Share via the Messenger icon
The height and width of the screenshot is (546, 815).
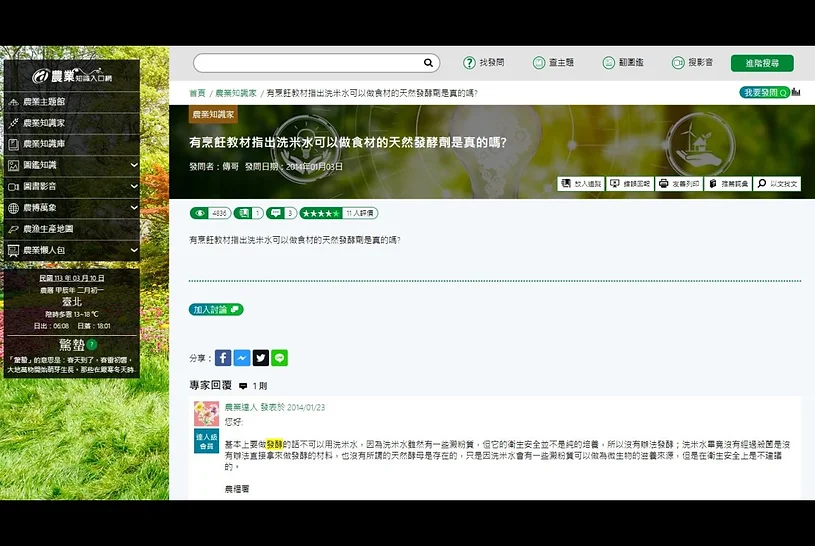coord(242,358)
